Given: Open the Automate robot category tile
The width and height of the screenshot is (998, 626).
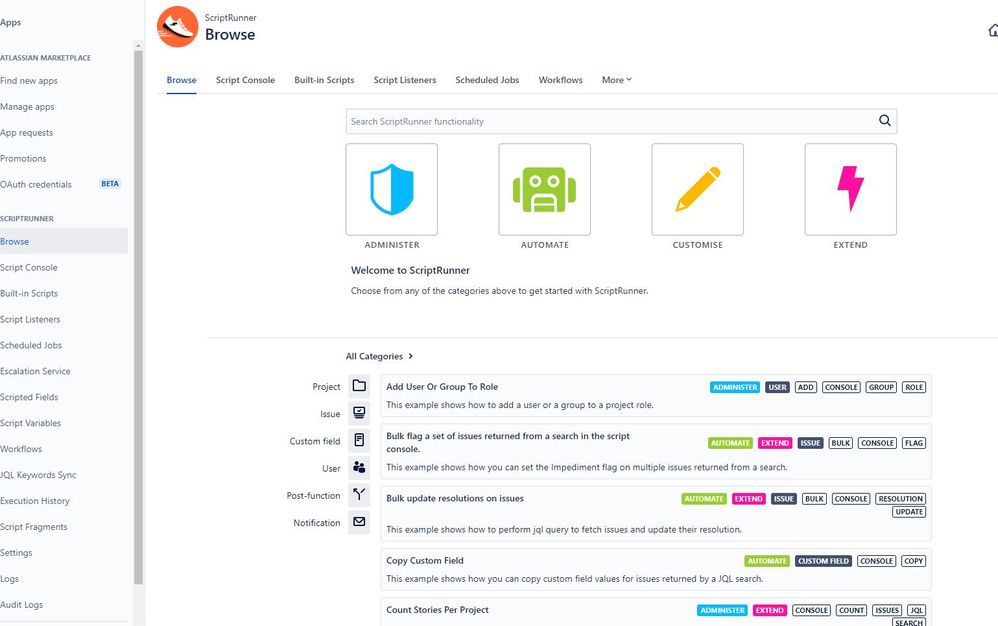Looking at the screenshot, I should [x=544, y=190].
